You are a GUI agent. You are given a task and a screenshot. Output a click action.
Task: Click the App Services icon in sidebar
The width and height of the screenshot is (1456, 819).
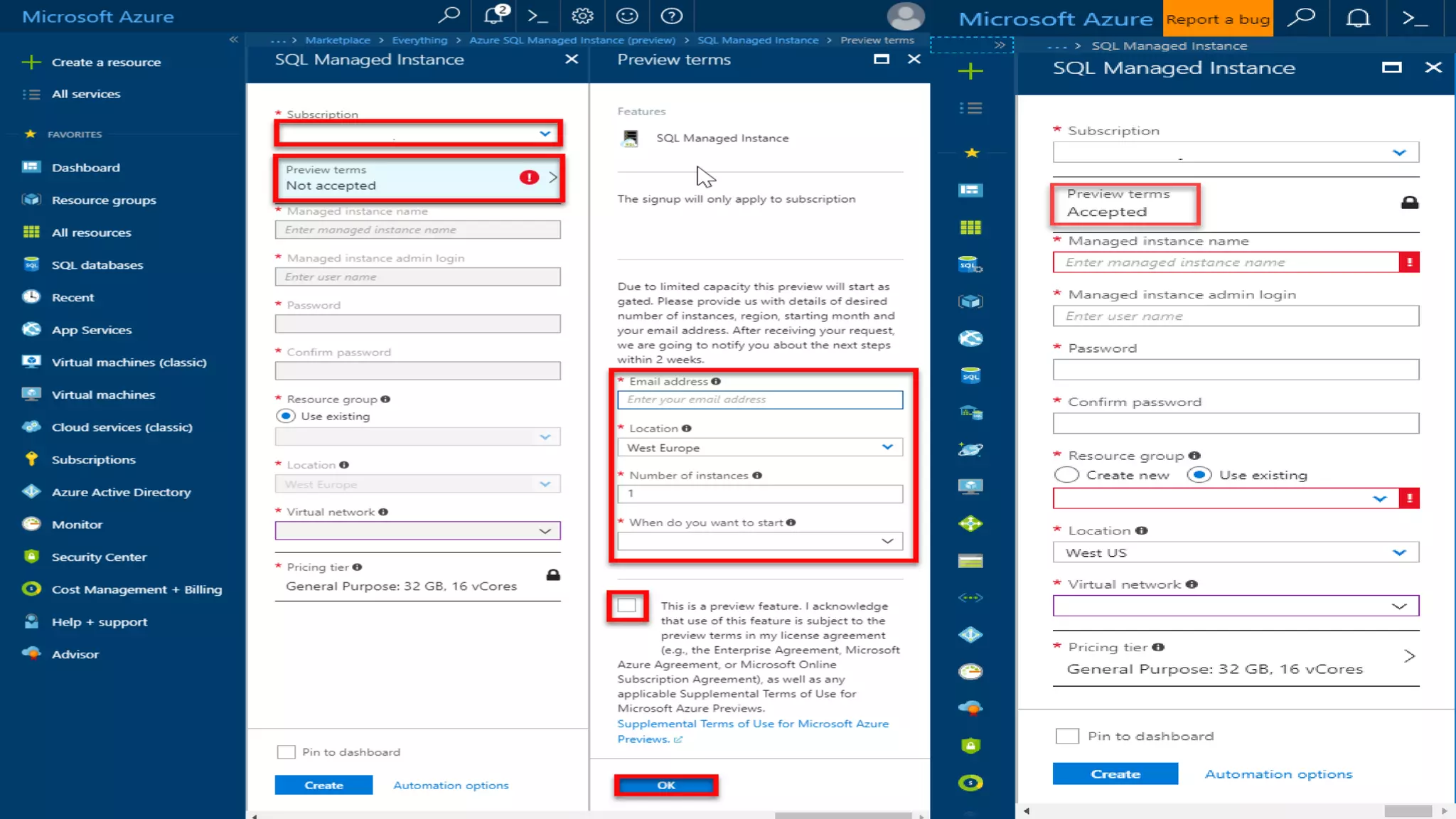pos(31,329)
